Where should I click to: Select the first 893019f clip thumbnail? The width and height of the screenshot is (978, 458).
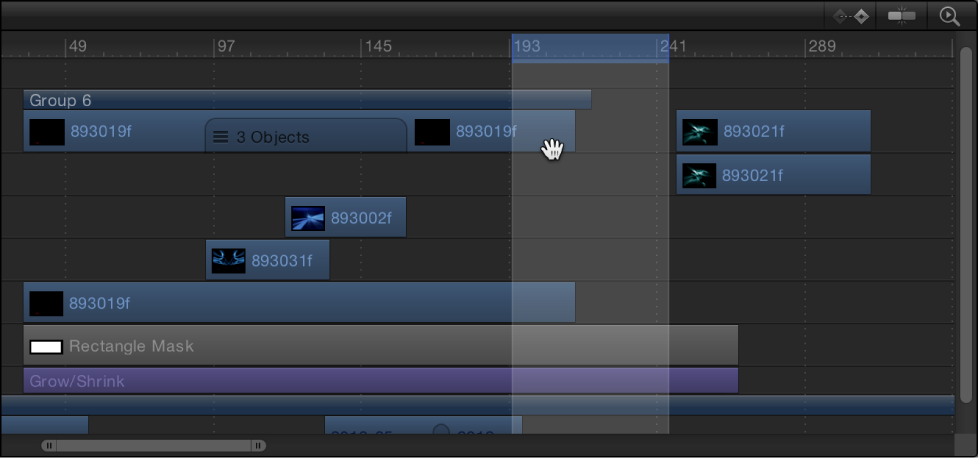47,132
